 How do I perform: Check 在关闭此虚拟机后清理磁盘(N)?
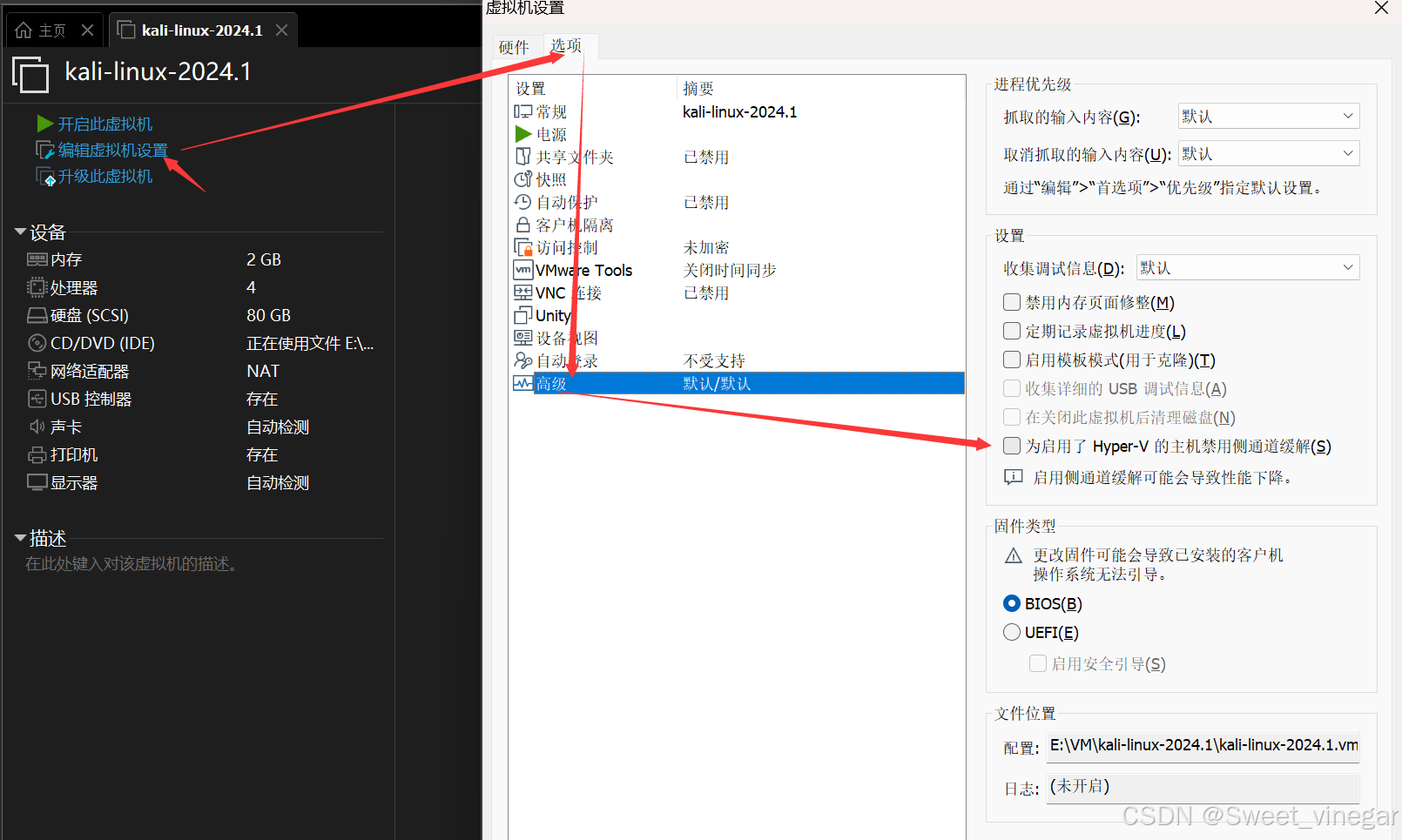tap(1012, 417)
